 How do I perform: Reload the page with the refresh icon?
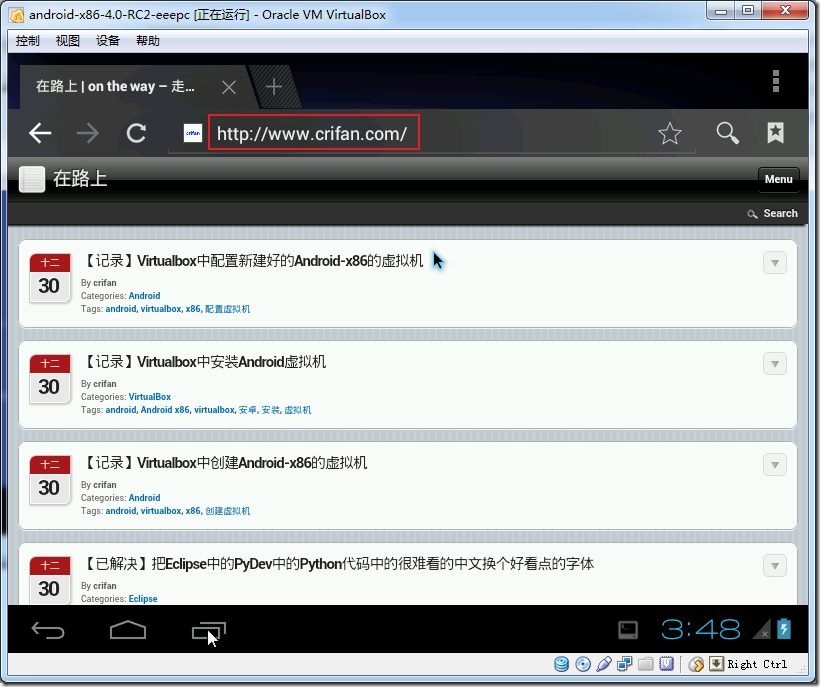[136, 133]
